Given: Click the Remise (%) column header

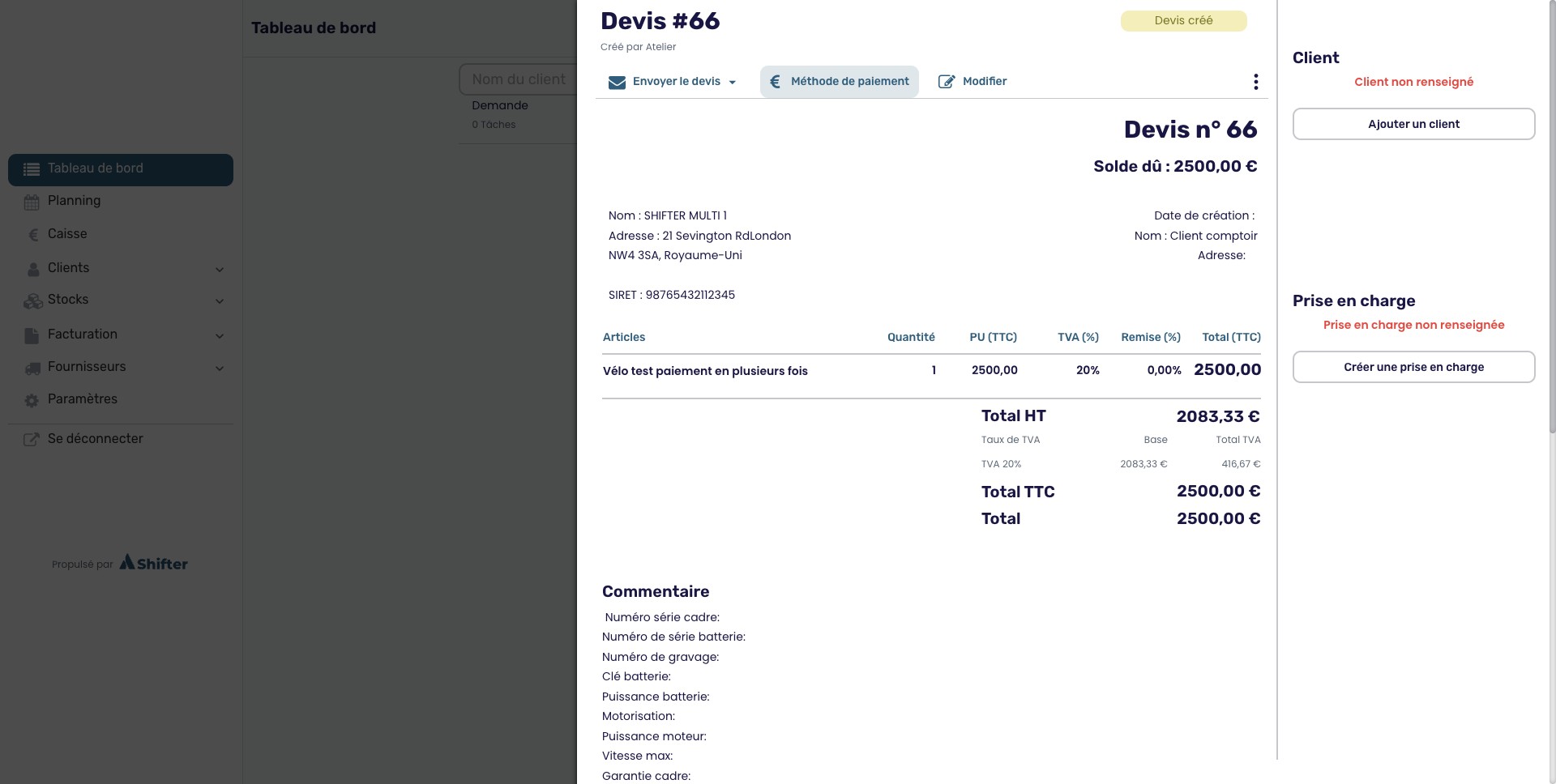Looking at the screenshot, I should [x=1151, y=337].
